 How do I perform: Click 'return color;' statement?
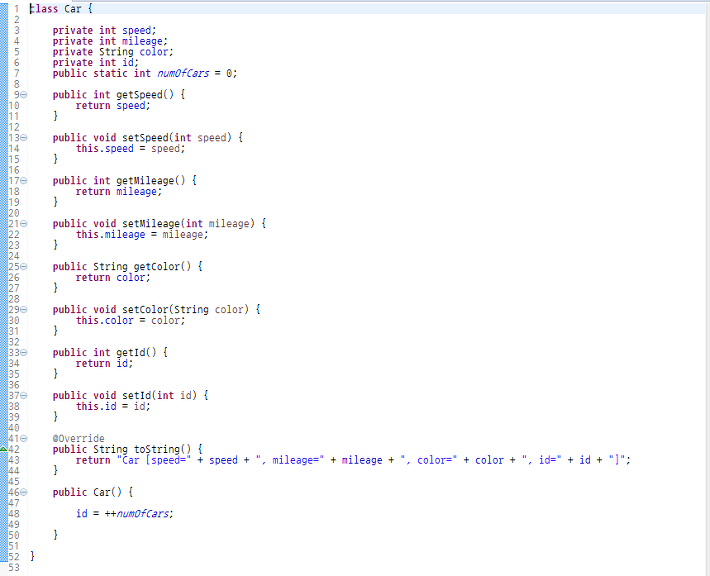(x=113, y=278)
